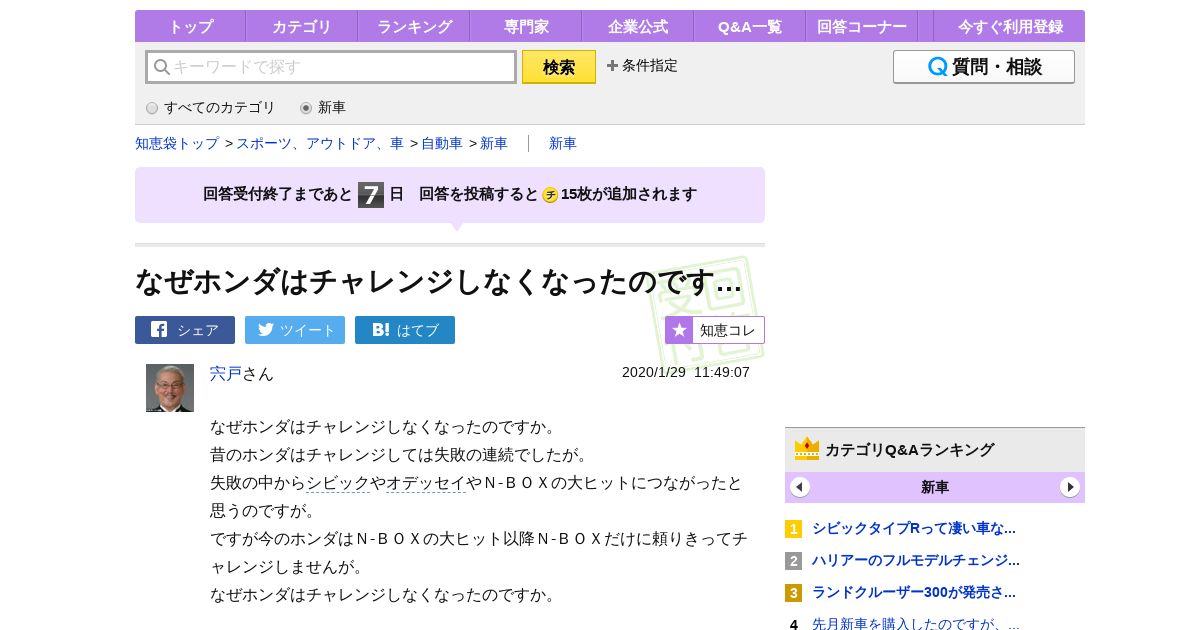Image resolution: width=1200 pixels, height=630 pixels.
Task: Click the question title heading
Action: coord(439,281)
